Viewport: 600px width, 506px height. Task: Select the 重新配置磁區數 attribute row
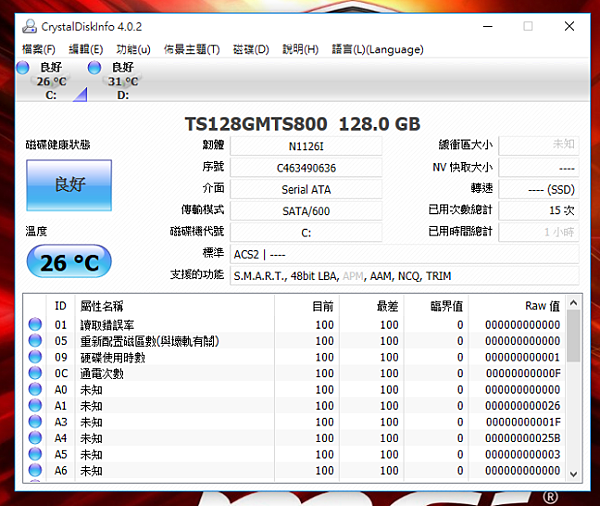coord(294,341)
